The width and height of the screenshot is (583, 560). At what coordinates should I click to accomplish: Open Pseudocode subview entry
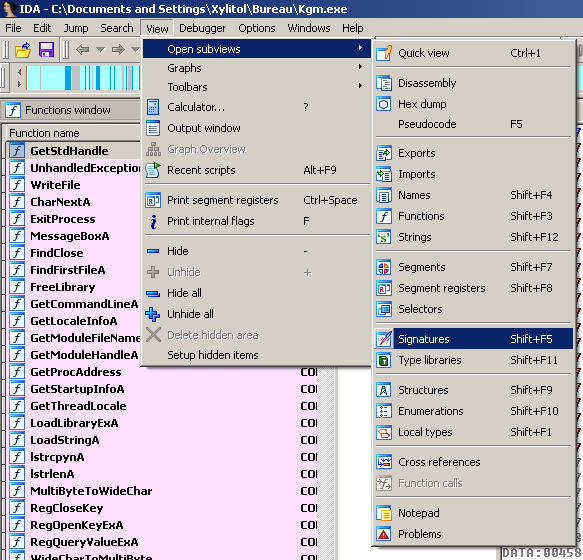[x=473, y=124]
